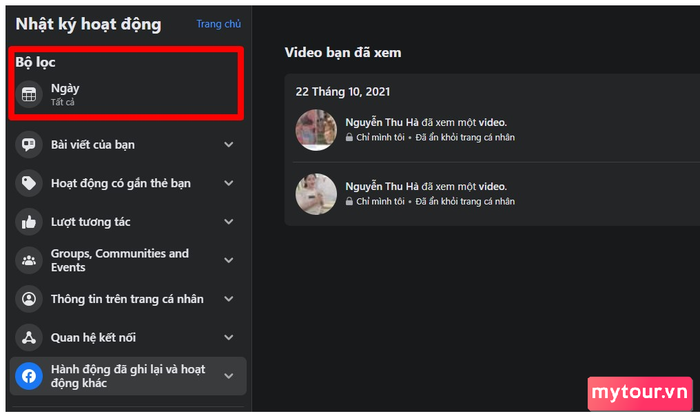Open the Trang chủ link
The width and height of the screenshot is (700, 420).
(218, 24)
